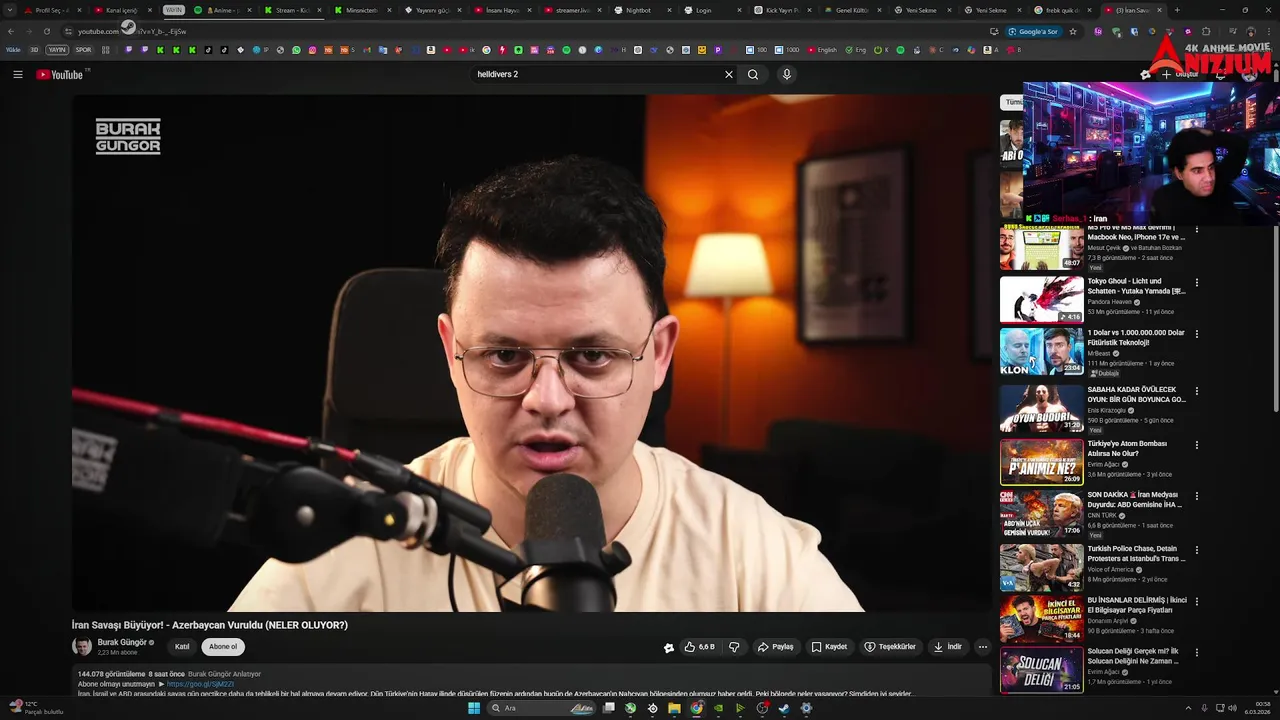The height and width of the screenshot is (720, 1280).
Task: Join channel with Katıl button
Action: point(182,647)
